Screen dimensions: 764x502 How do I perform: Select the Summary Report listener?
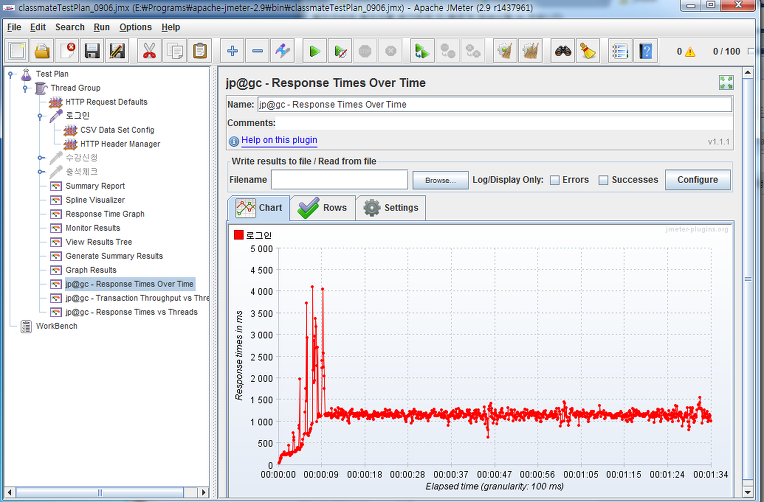(x=95, y=186)
